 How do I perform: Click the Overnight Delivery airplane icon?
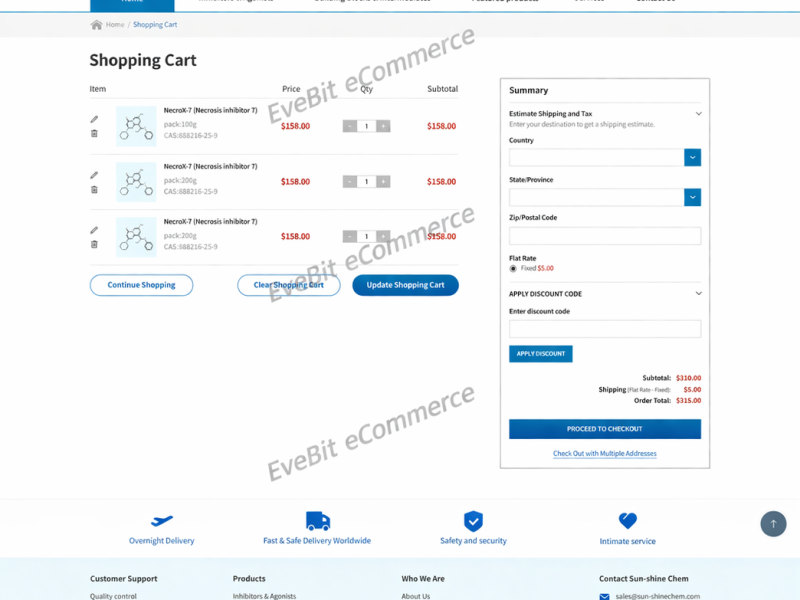(x=162, y=521)
